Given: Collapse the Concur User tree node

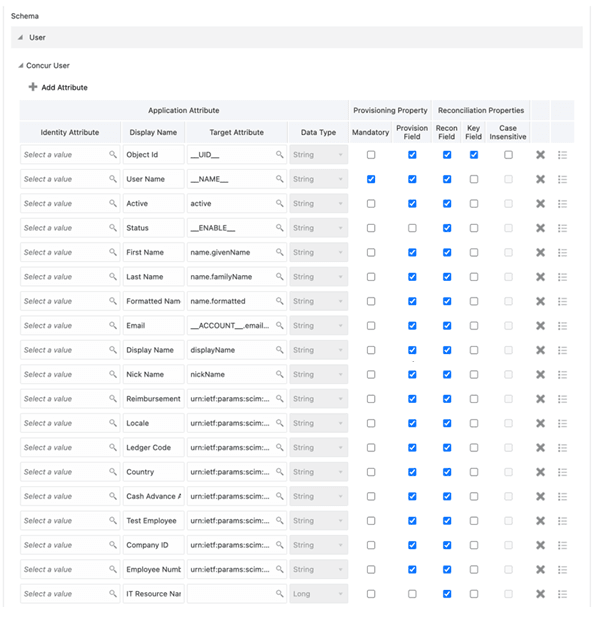Looking at the screenshot, I should 21,65.
